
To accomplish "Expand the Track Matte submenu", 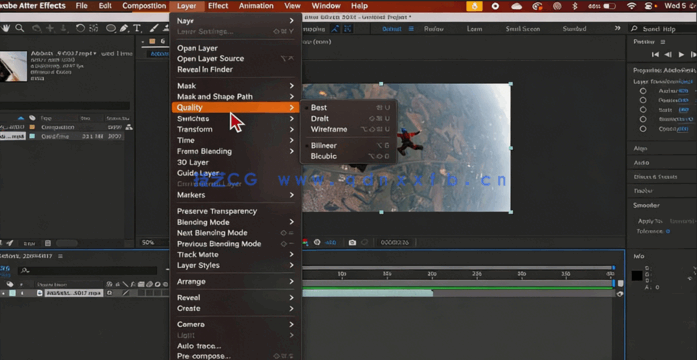I will coord(236,255).
